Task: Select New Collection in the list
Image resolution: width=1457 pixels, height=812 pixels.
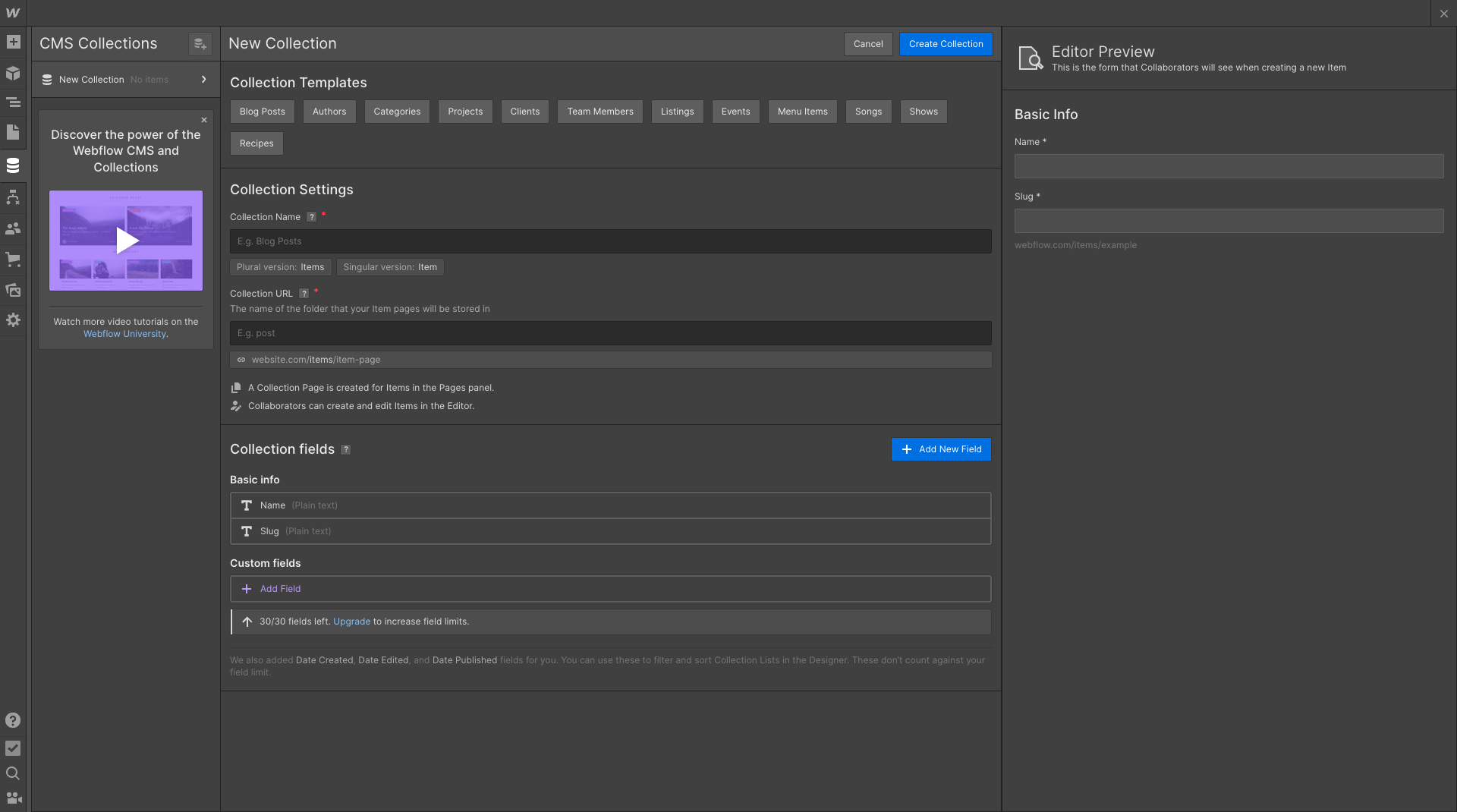Action: tap(125, 80)
